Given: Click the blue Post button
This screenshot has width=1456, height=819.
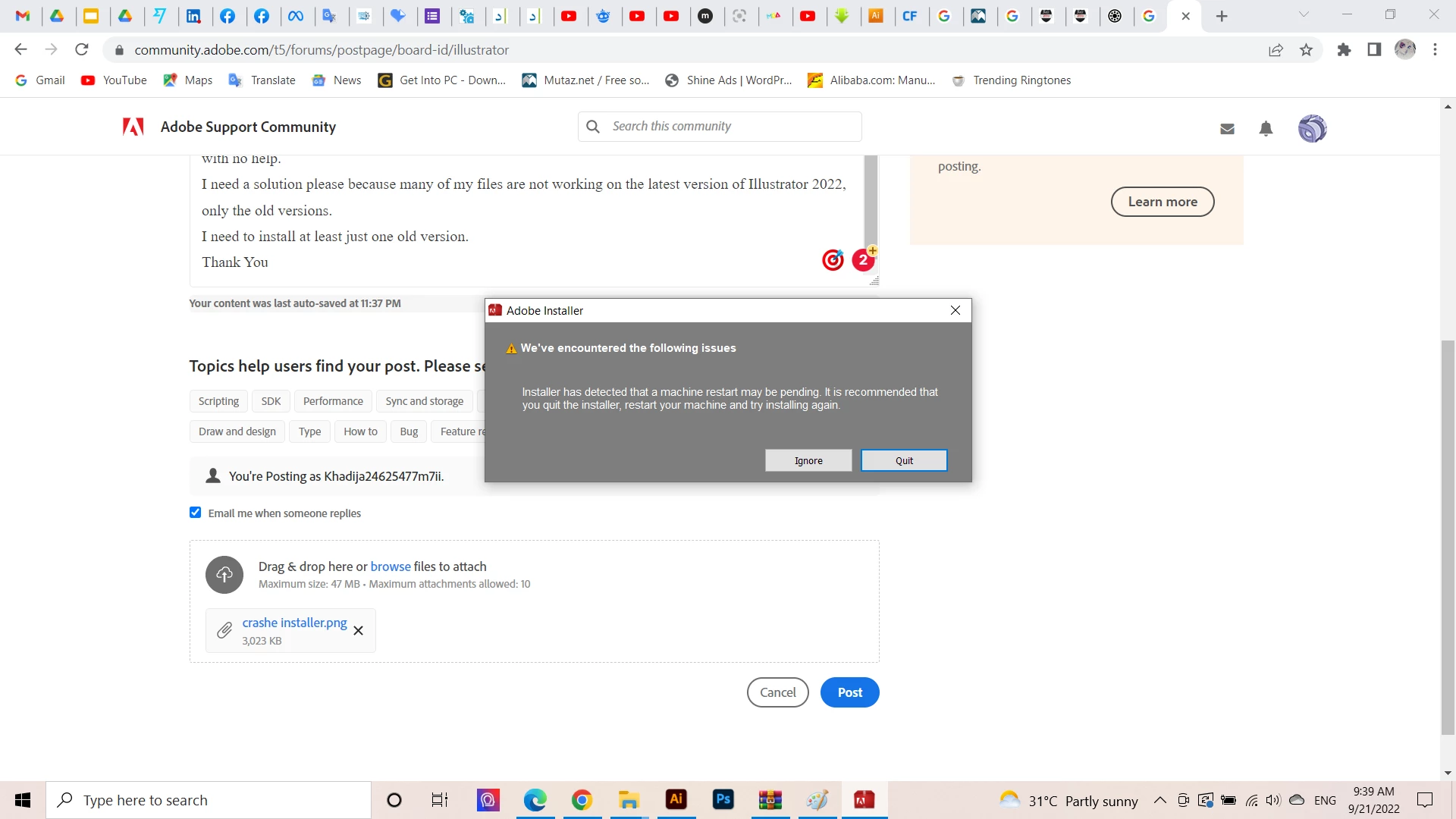Looking at the screenshot, I should (849, 692).
